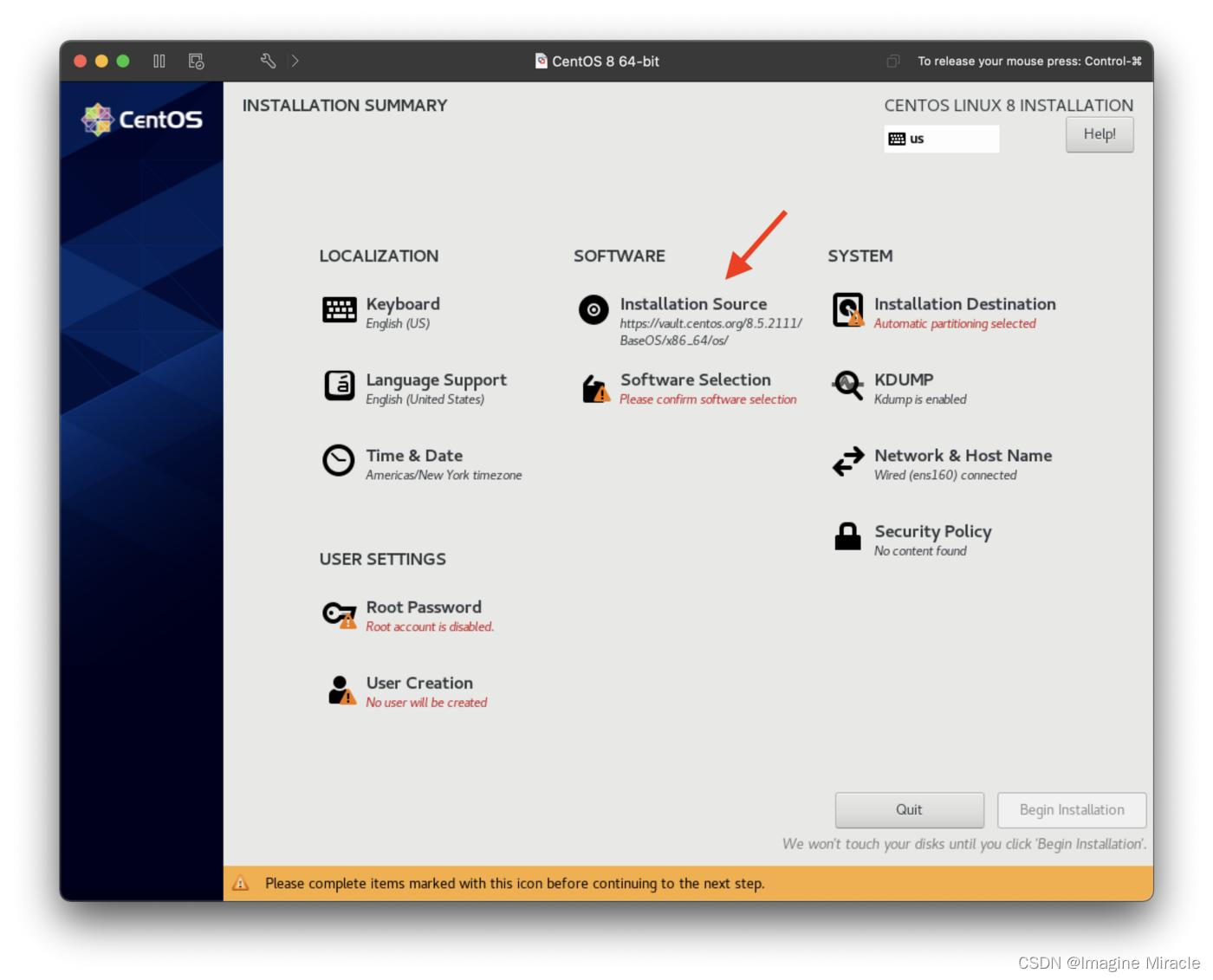Open the VM configuration wrench menu
Screen dimensions: 1213x980
[267, 61]
